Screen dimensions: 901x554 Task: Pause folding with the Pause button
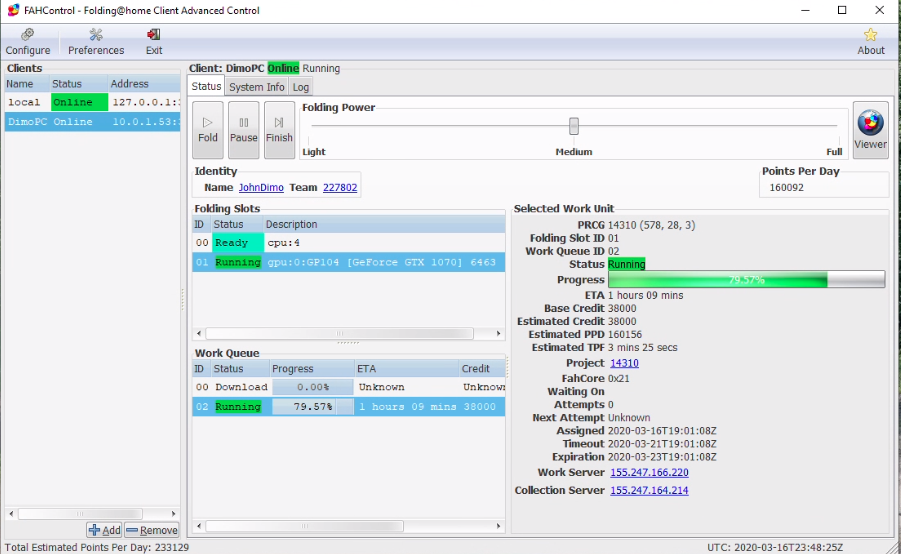pyautogui.click(x=244, y=130)
